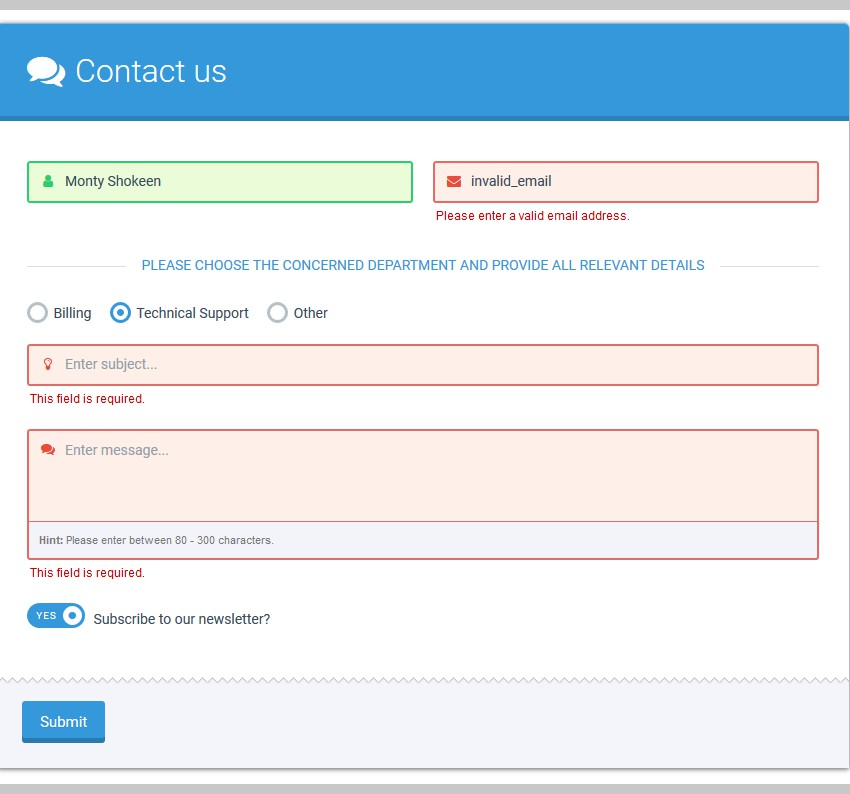Click into the Enter message textarea
This screenshot has width=850, height=794.
pyautogui.click(x=423, y=476)
